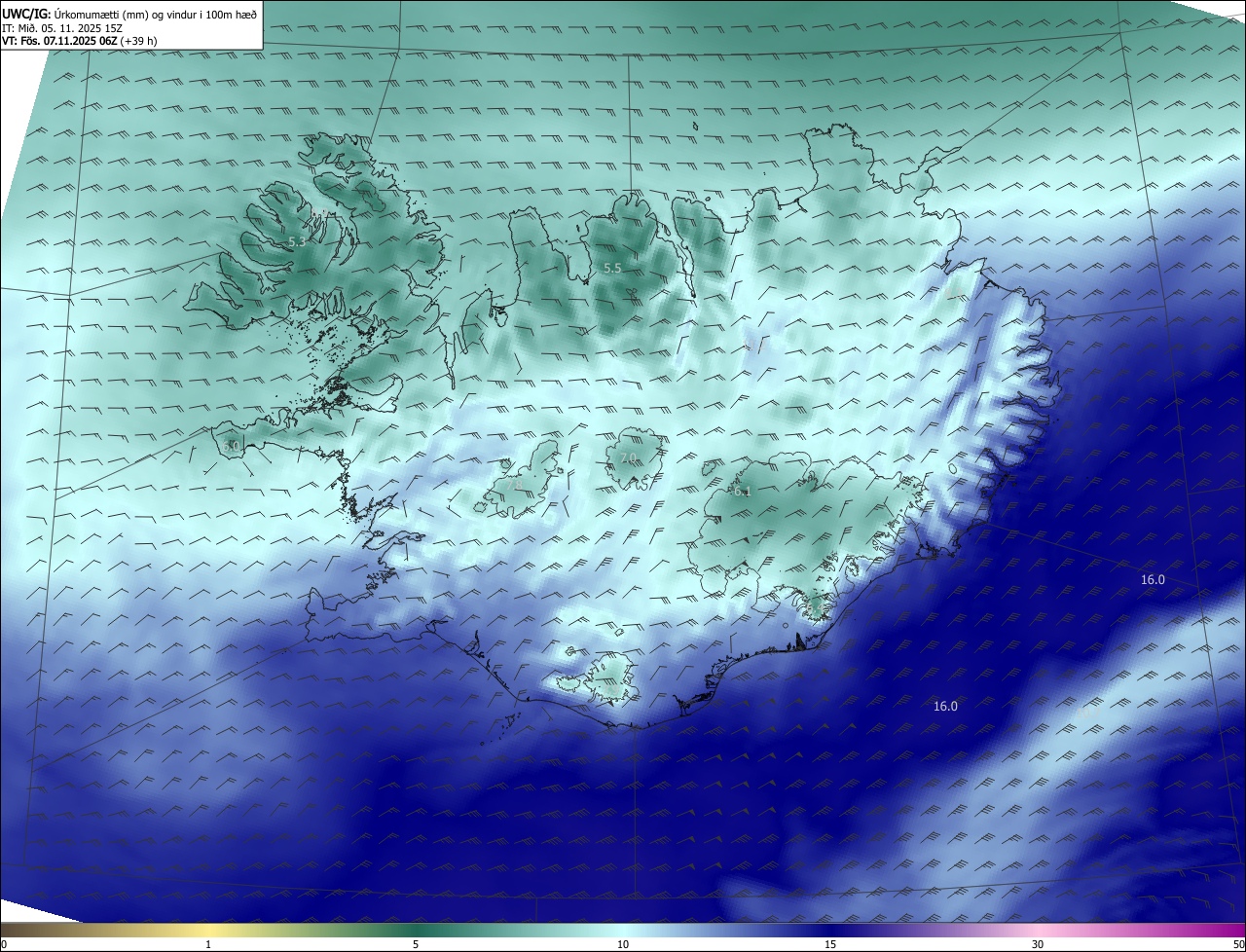Click the 30 tick on the colour scale

(x=1038, y=944)
